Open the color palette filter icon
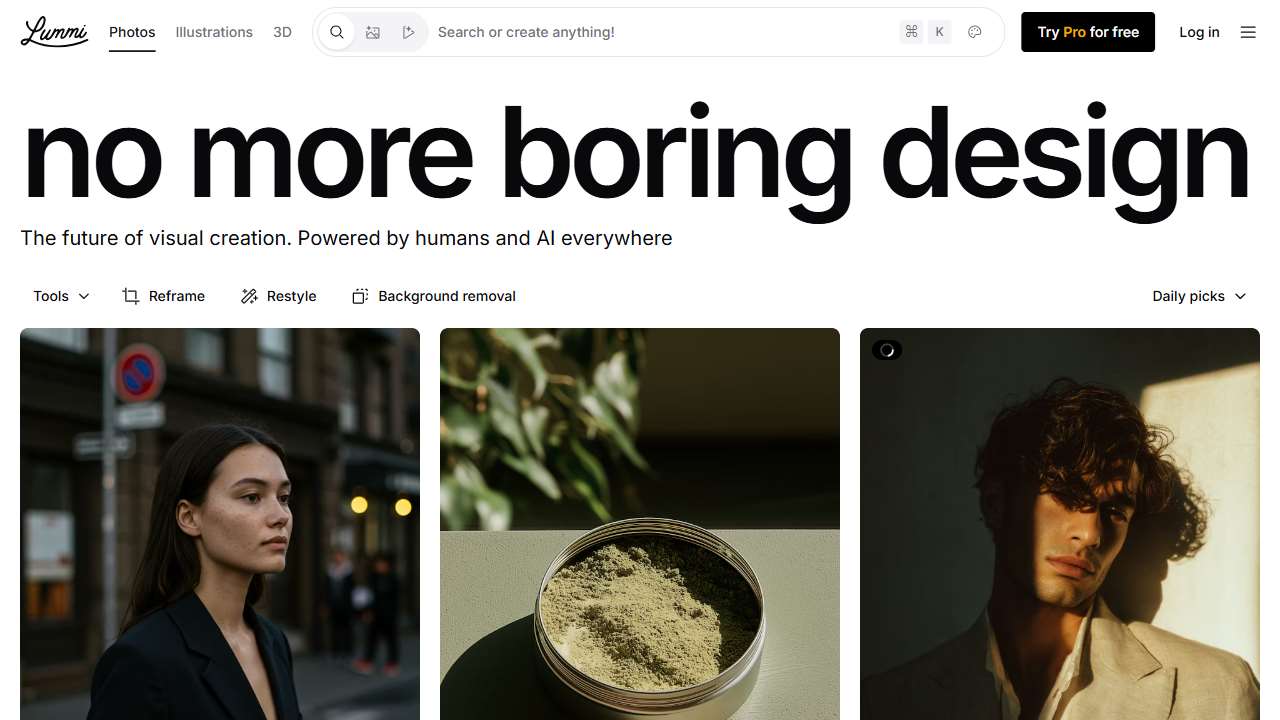This screenshot has height=720, width=1280. (975, 32)
